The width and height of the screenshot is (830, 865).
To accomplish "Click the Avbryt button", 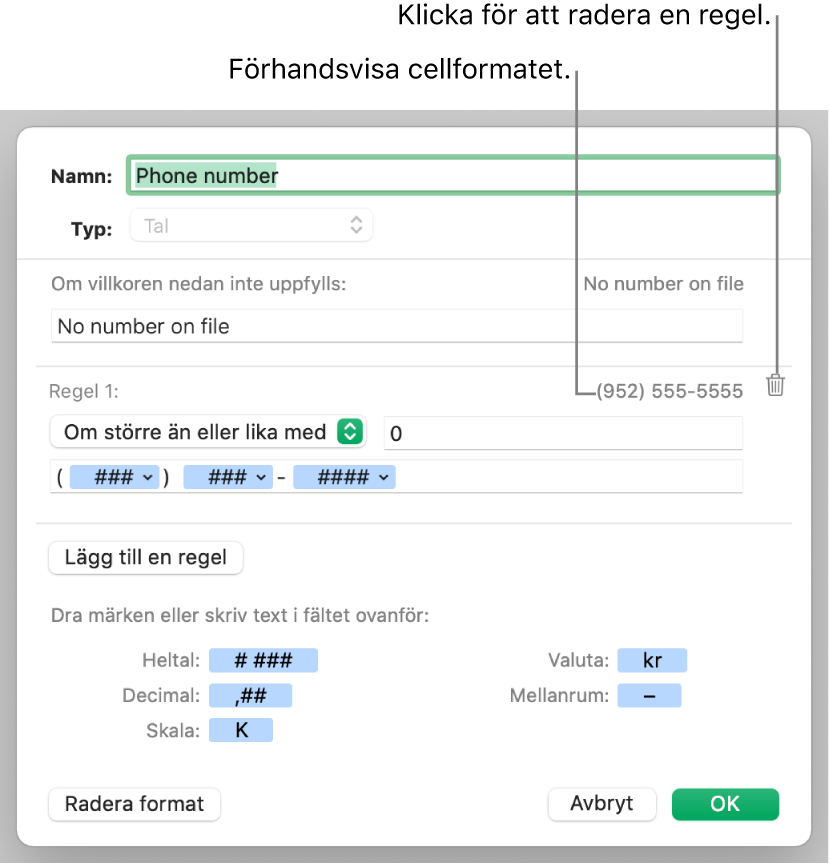I will pyautogui.click(x=602, y=804).
